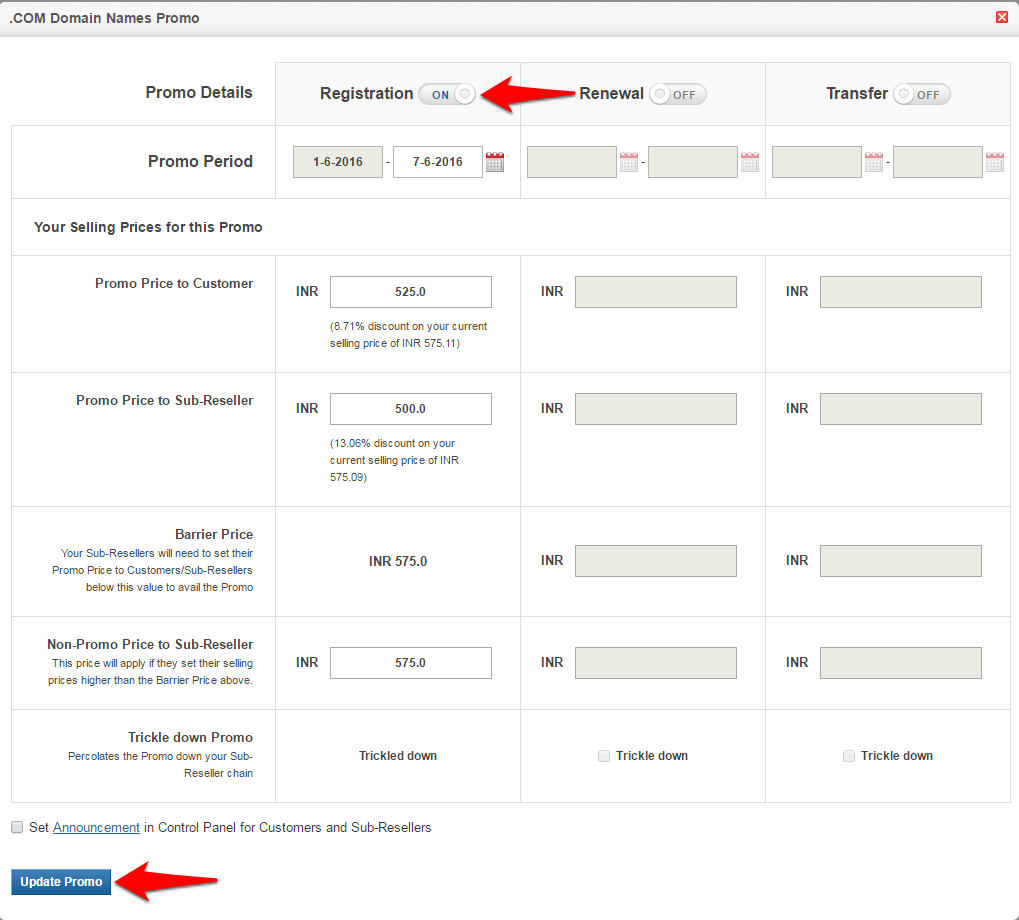This screenshot has height=920, width=1019.
Task: Edit Registration Promo Price to Sub-Reseller field
Action: (410, 409)
